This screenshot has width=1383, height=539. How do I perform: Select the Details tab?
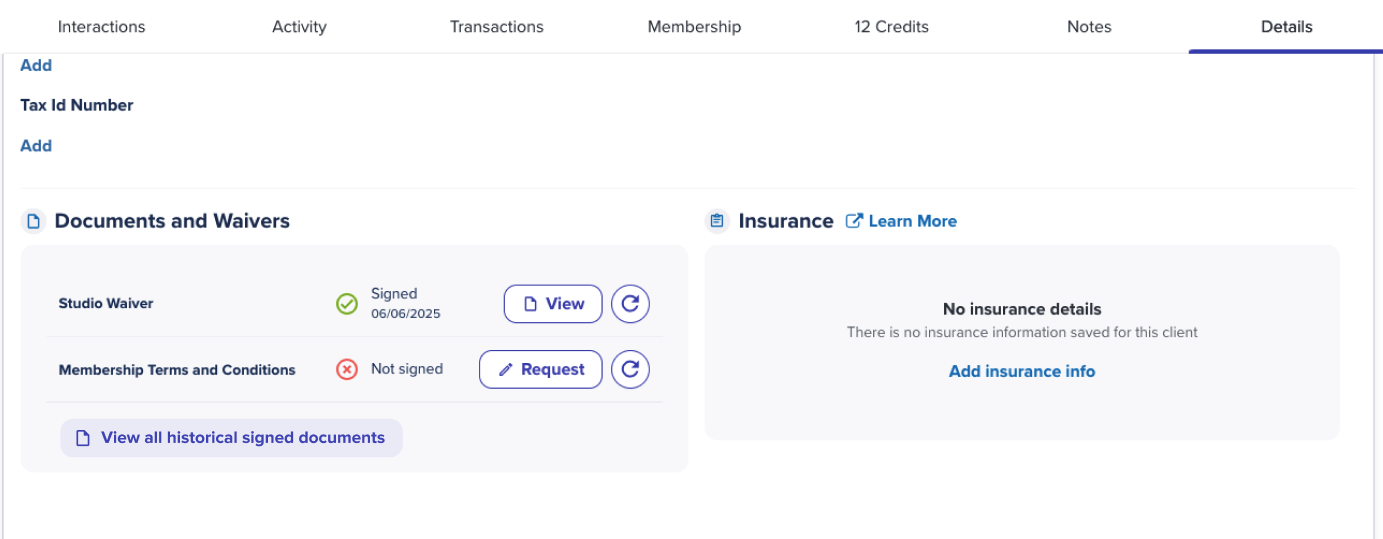(1286, 27)
